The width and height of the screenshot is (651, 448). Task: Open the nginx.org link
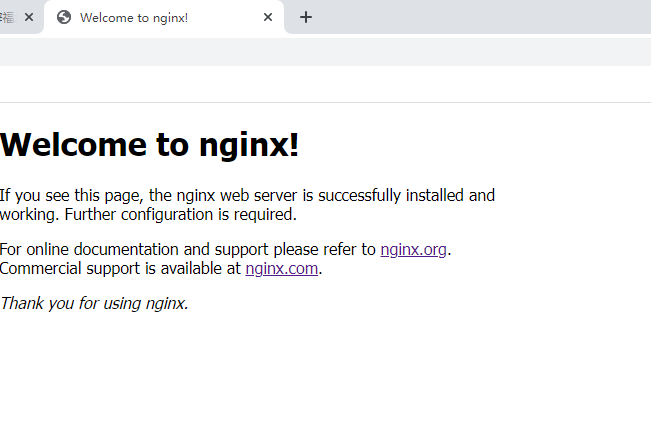414,250
